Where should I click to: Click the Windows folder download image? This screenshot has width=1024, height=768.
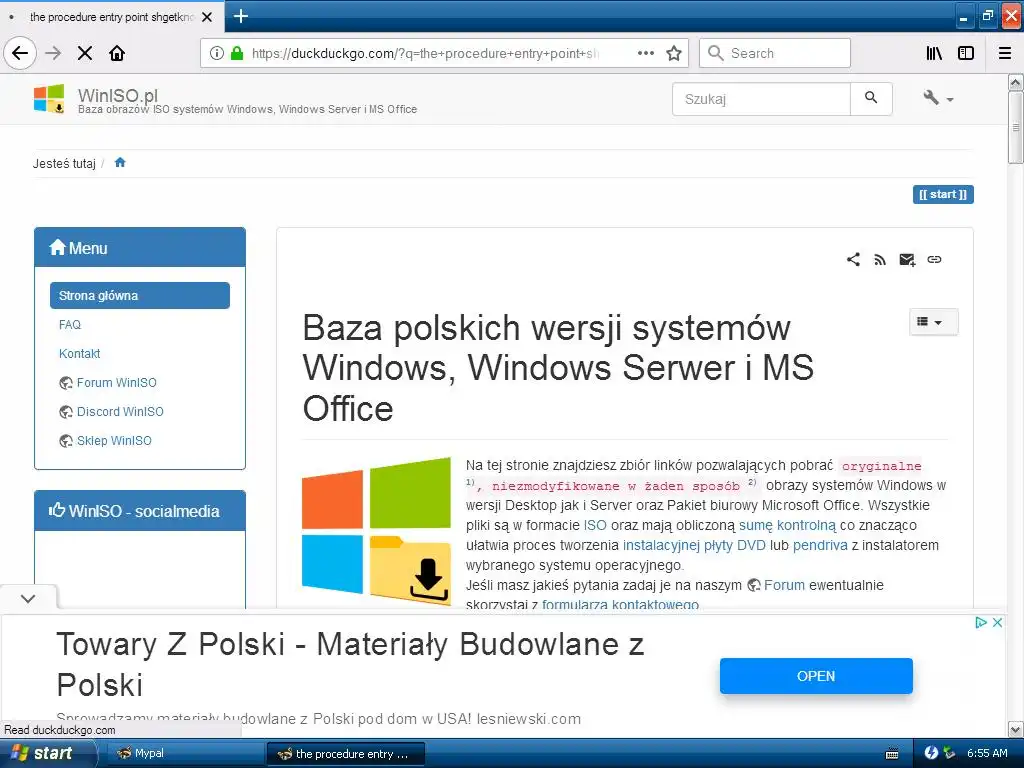click(x=376, y=530)
